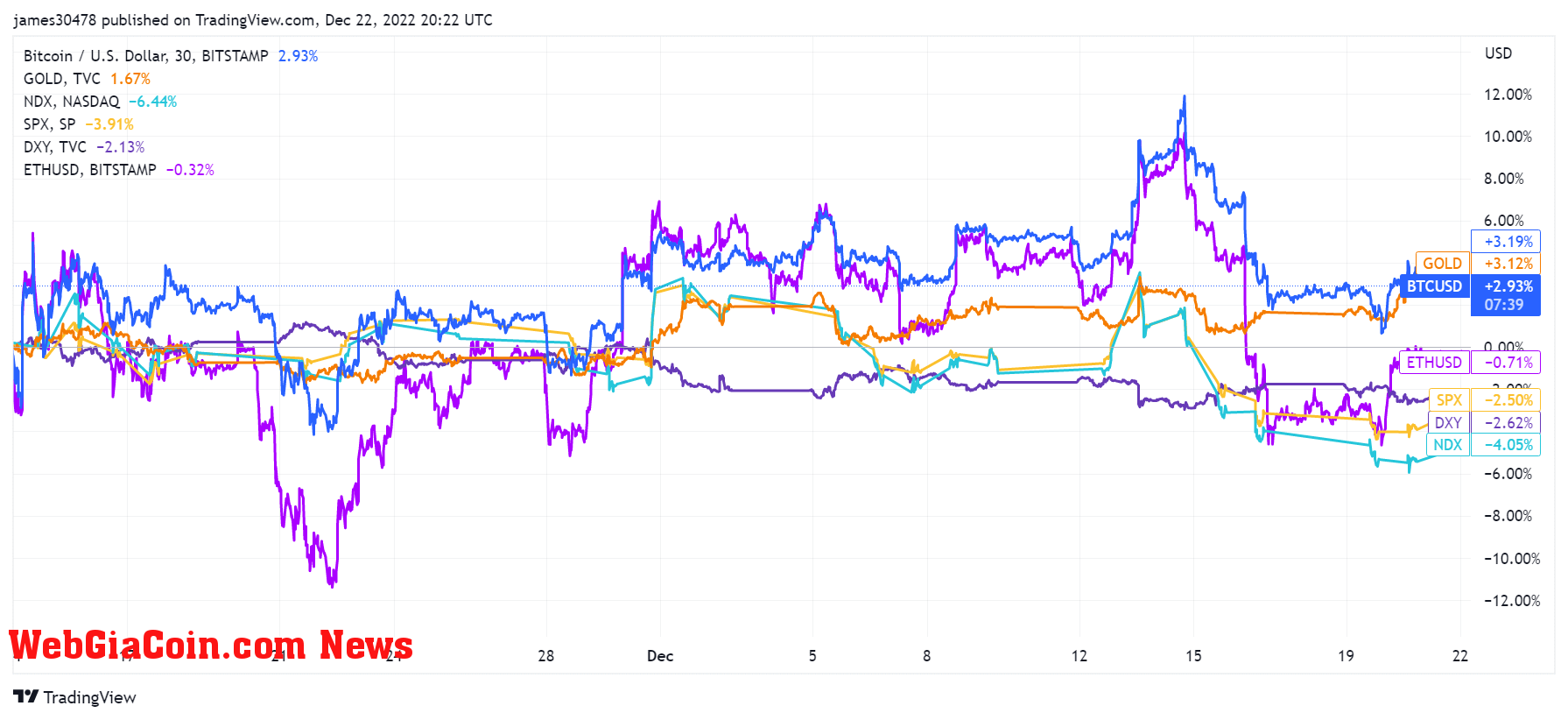
Task: Click the 15 date label on time axis
Action: pos(1193,656)
